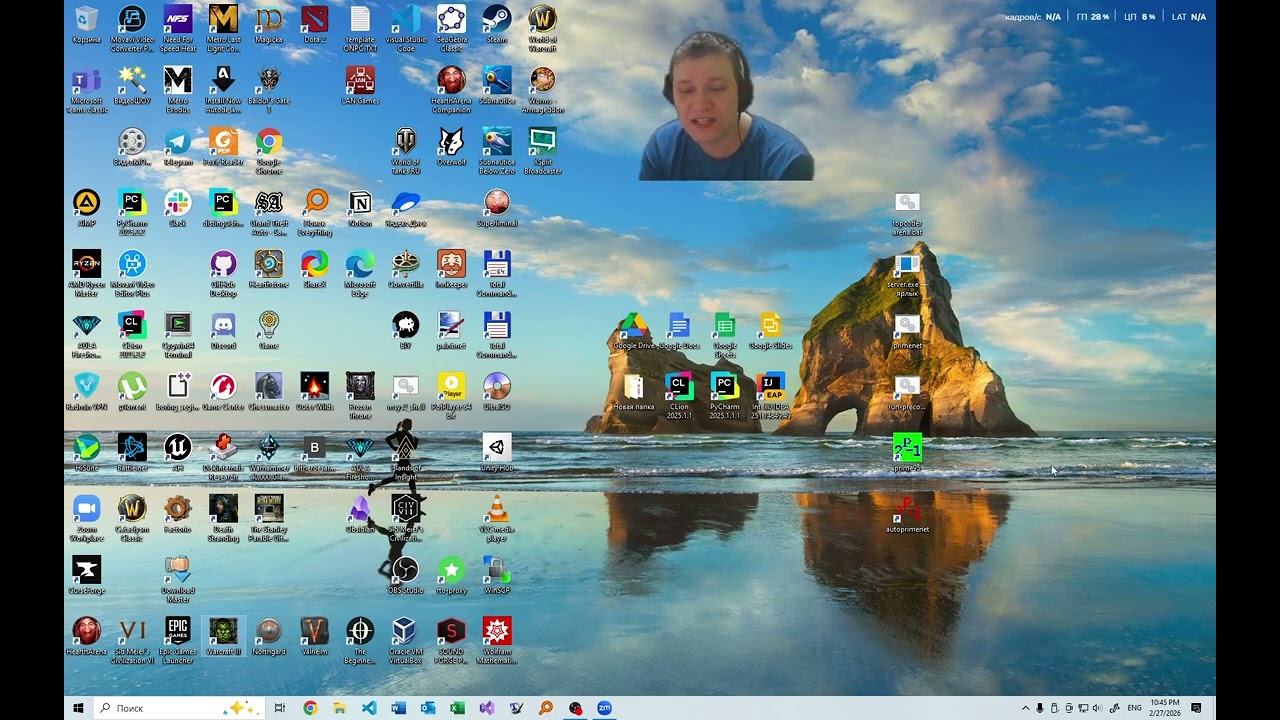The height and width of the screenshot is (720, 1280).
Task: Select the Metro Exodus shortcut
Action: (178, 91)
